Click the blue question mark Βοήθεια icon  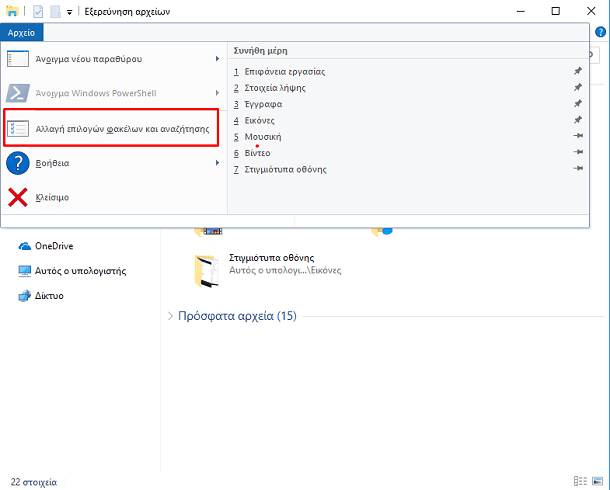18,163
